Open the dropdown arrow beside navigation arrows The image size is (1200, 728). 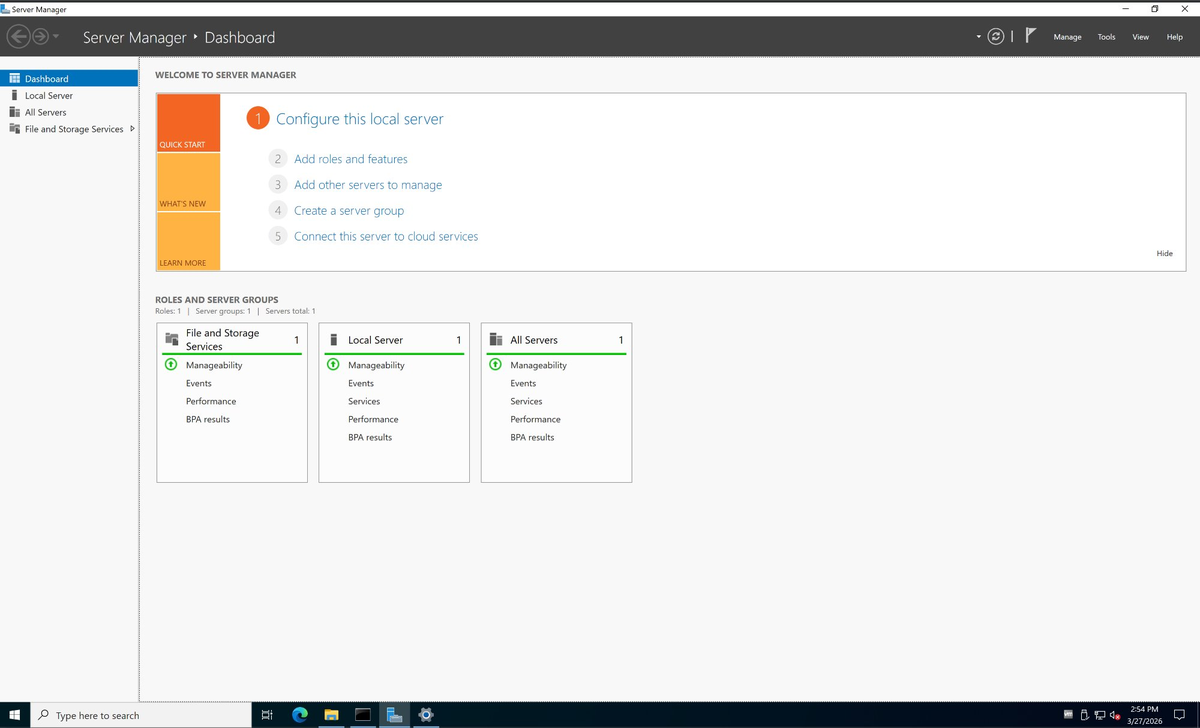point(57,36)
